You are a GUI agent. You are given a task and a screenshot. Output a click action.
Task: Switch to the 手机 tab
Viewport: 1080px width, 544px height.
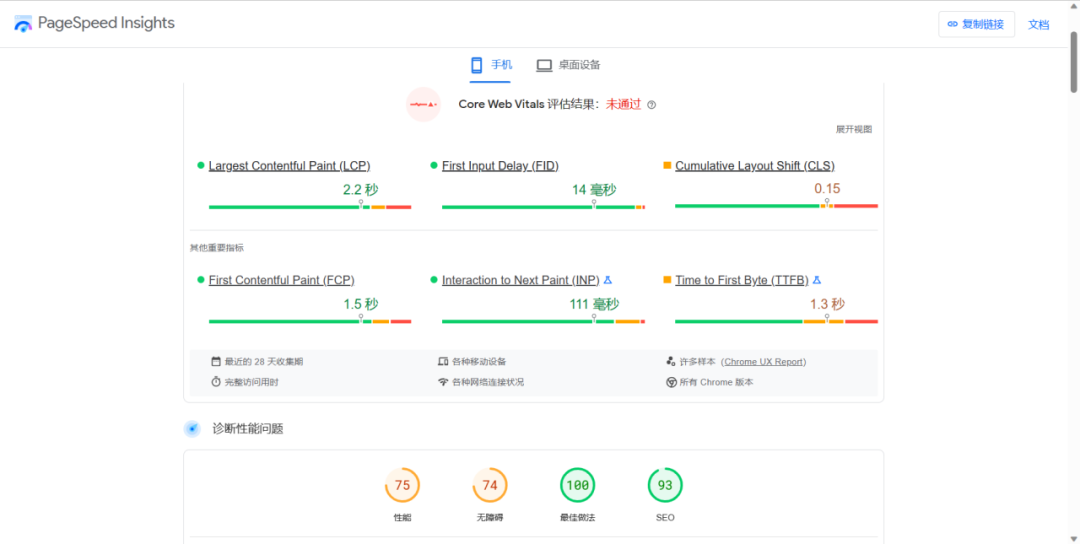pyautogui.click(x=490, y=65)
